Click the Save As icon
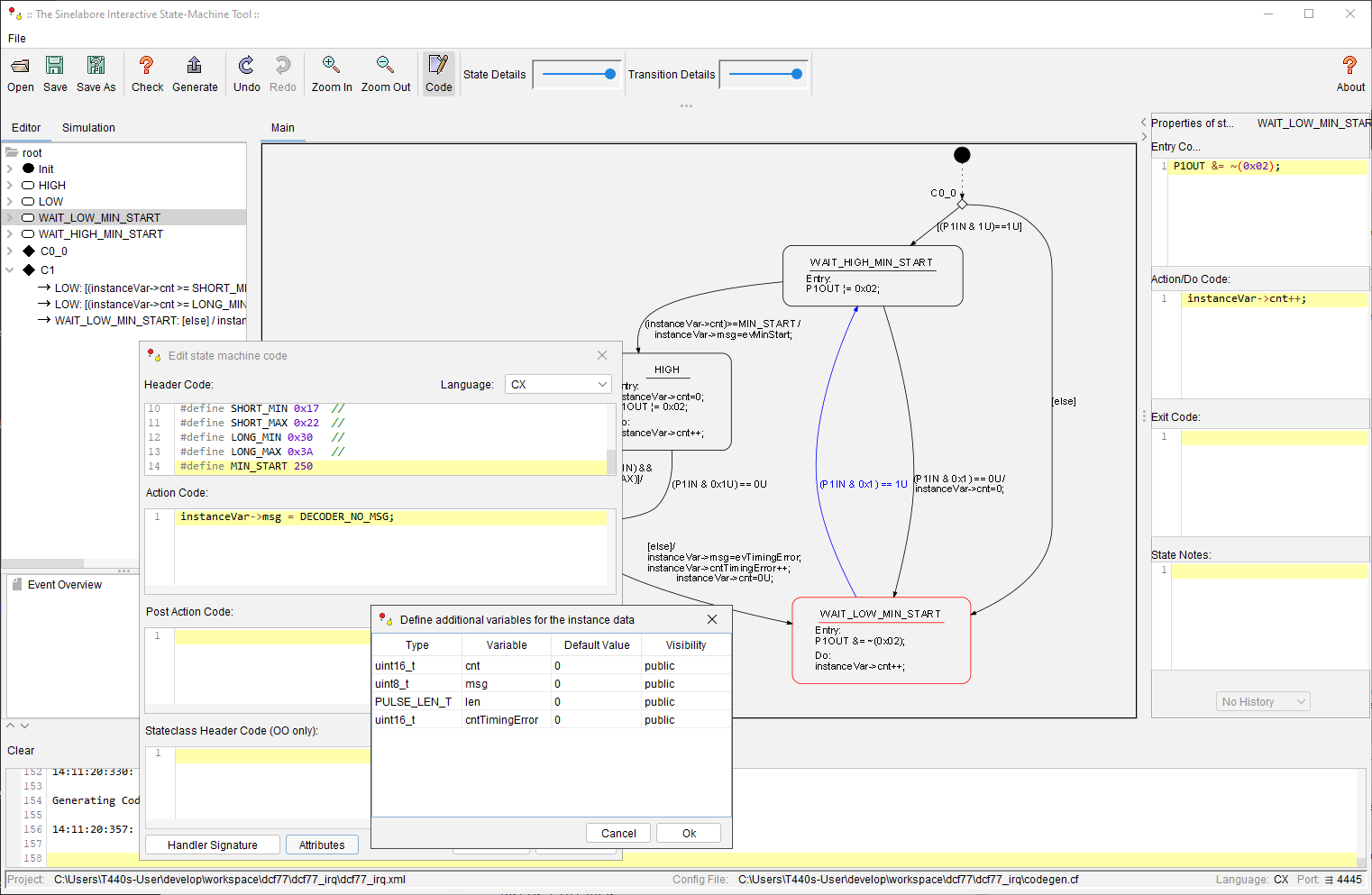This screenshot has width=1372, height=895. [96, 72]
